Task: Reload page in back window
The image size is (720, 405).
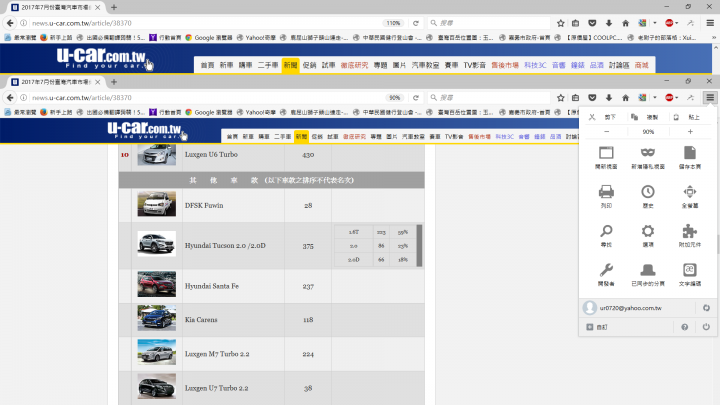Action: pyautogui.click(x=416, y=22)
